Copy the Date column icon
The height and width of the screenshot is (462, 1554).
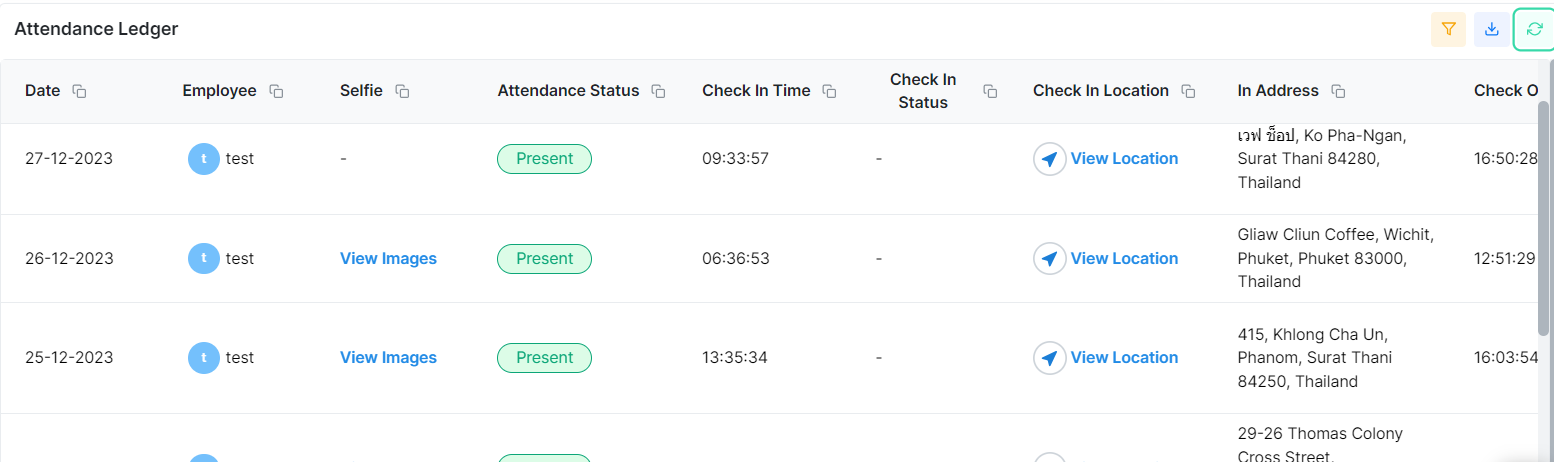80,91
